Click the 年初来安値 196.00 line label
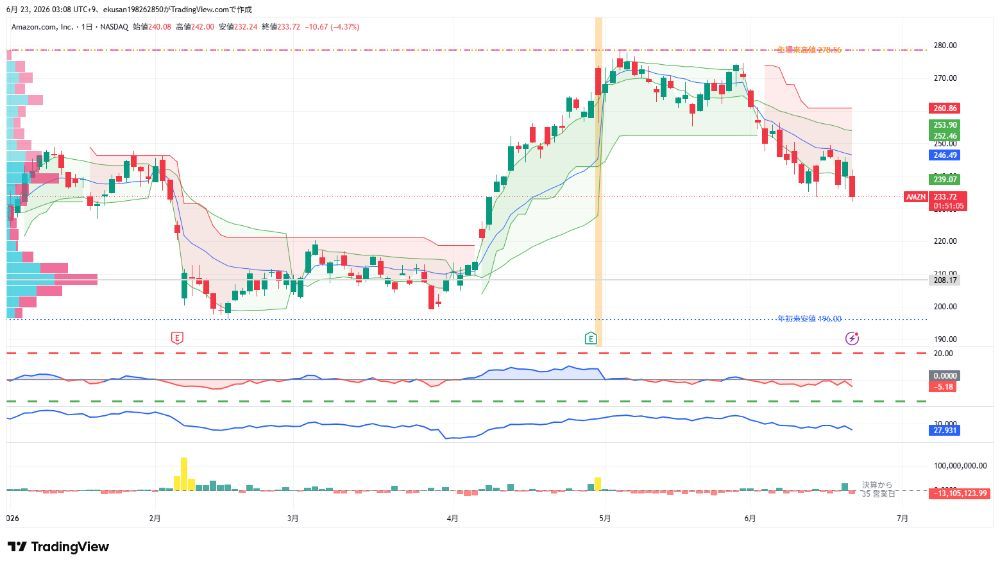The width and height of the screenshot is (1000, 566). (x=809, y=318)
